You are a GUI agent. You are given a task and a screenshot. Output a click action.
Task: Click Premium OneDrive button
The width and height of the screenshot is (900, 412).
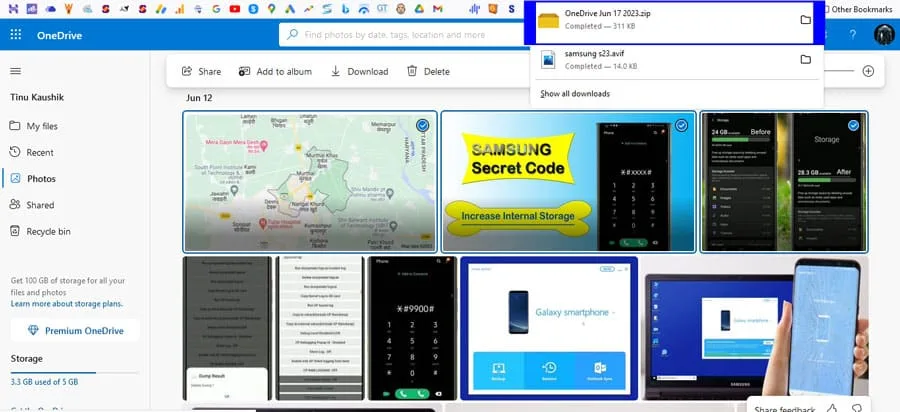tap(75, 331)
